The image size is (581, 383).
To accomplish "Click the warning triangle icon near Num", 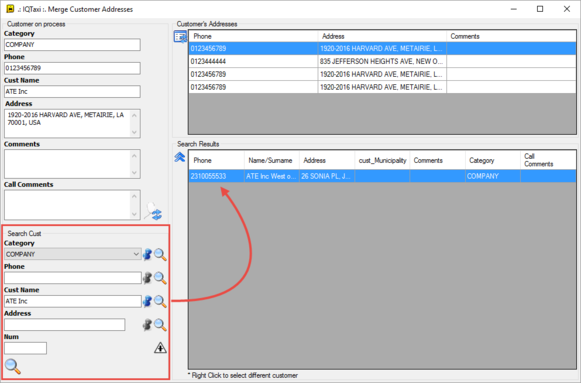I will click(x=160, y=348).
